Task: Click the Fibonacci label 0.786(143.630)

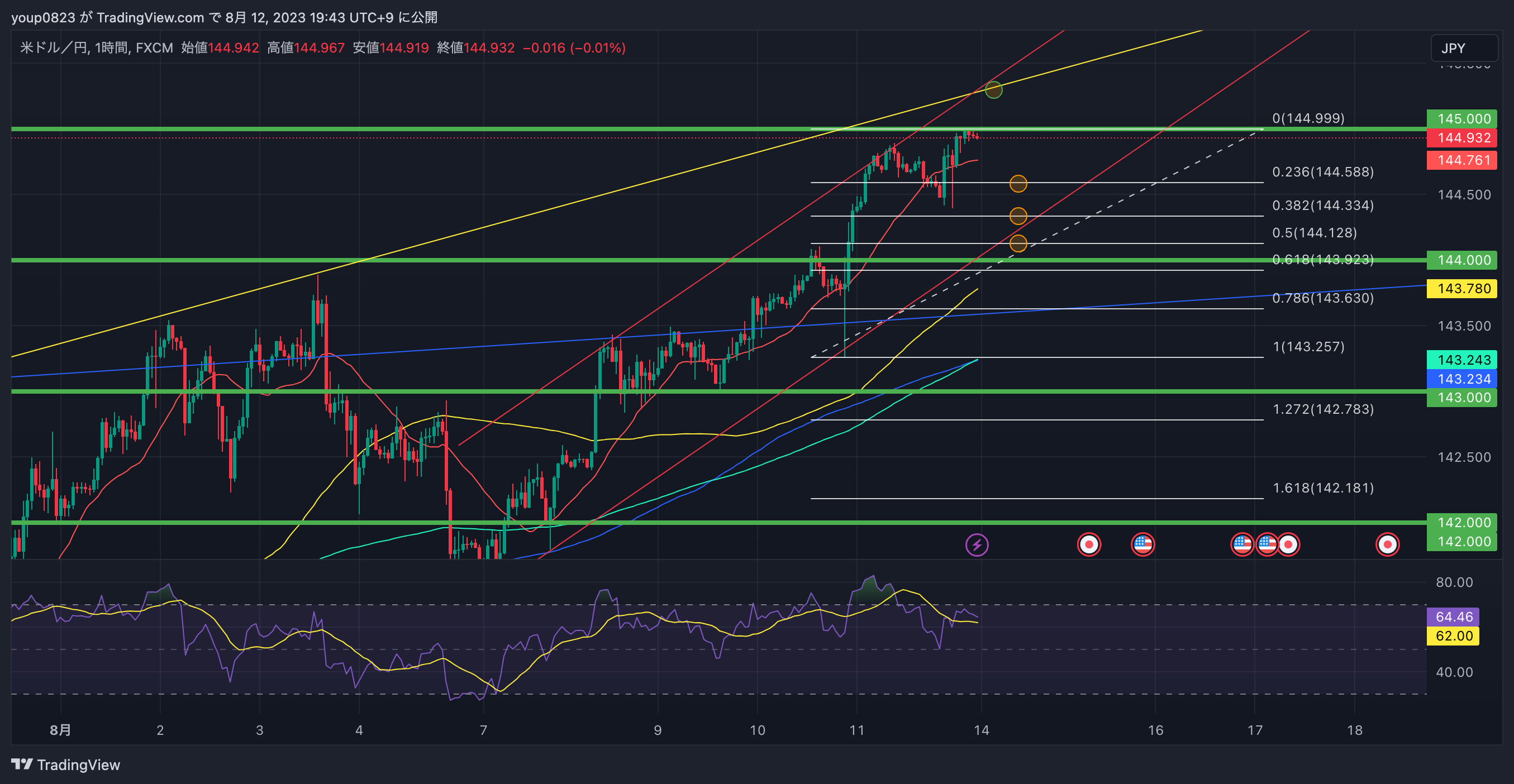Action: point(1323,298)
